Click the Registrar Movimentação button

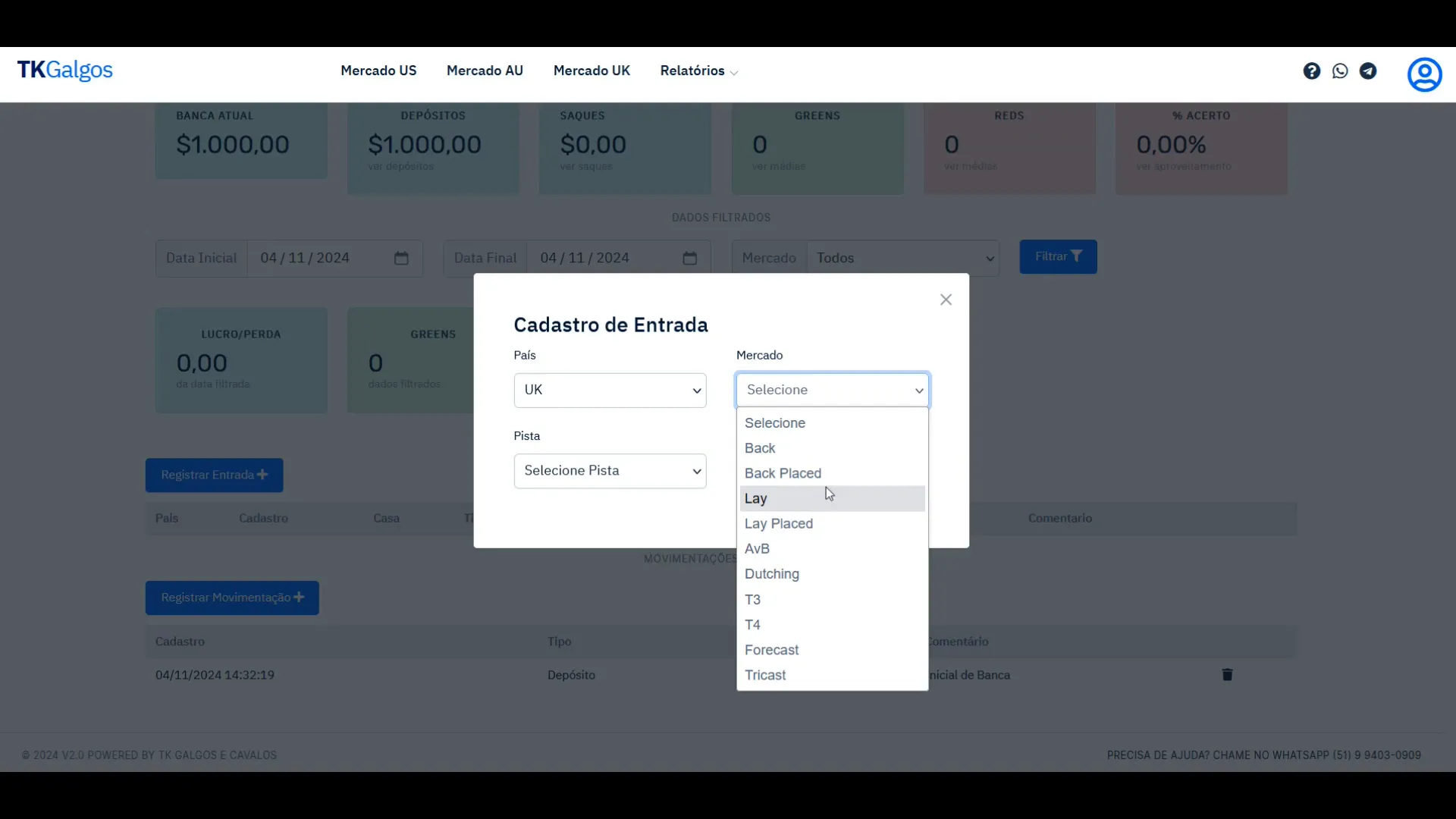click(232, 598)
